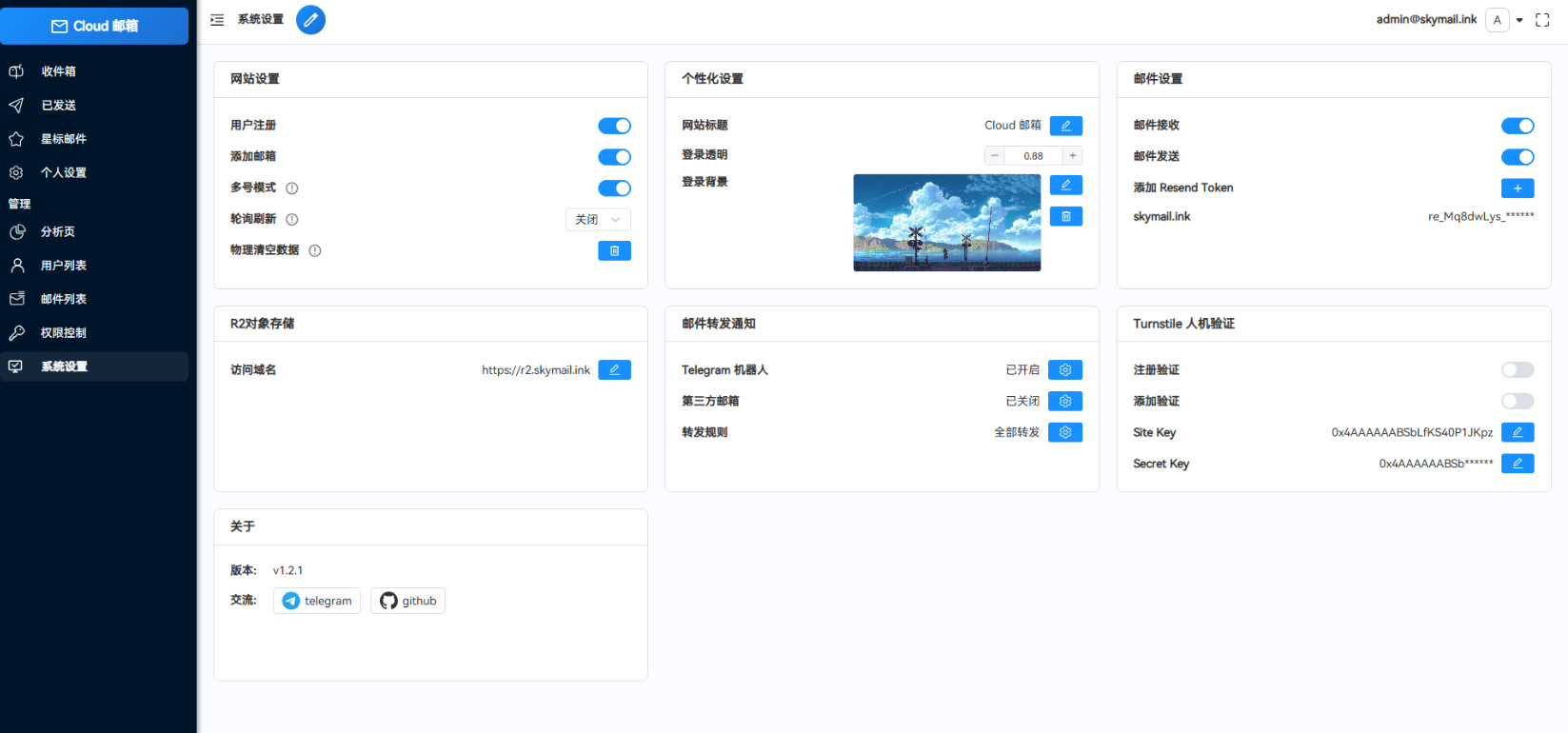
Task: Add a Resend Token with plus button
Action: (x=1517, y=188)
